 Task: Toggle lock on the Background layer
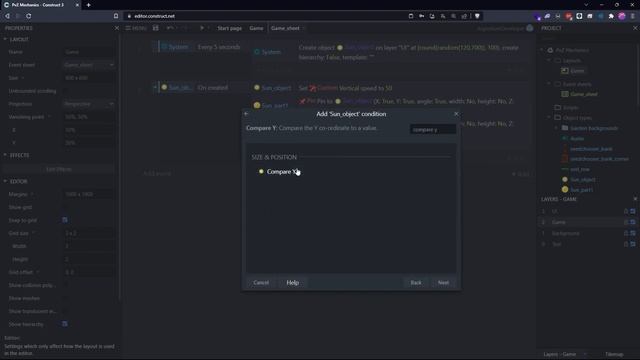626,233
